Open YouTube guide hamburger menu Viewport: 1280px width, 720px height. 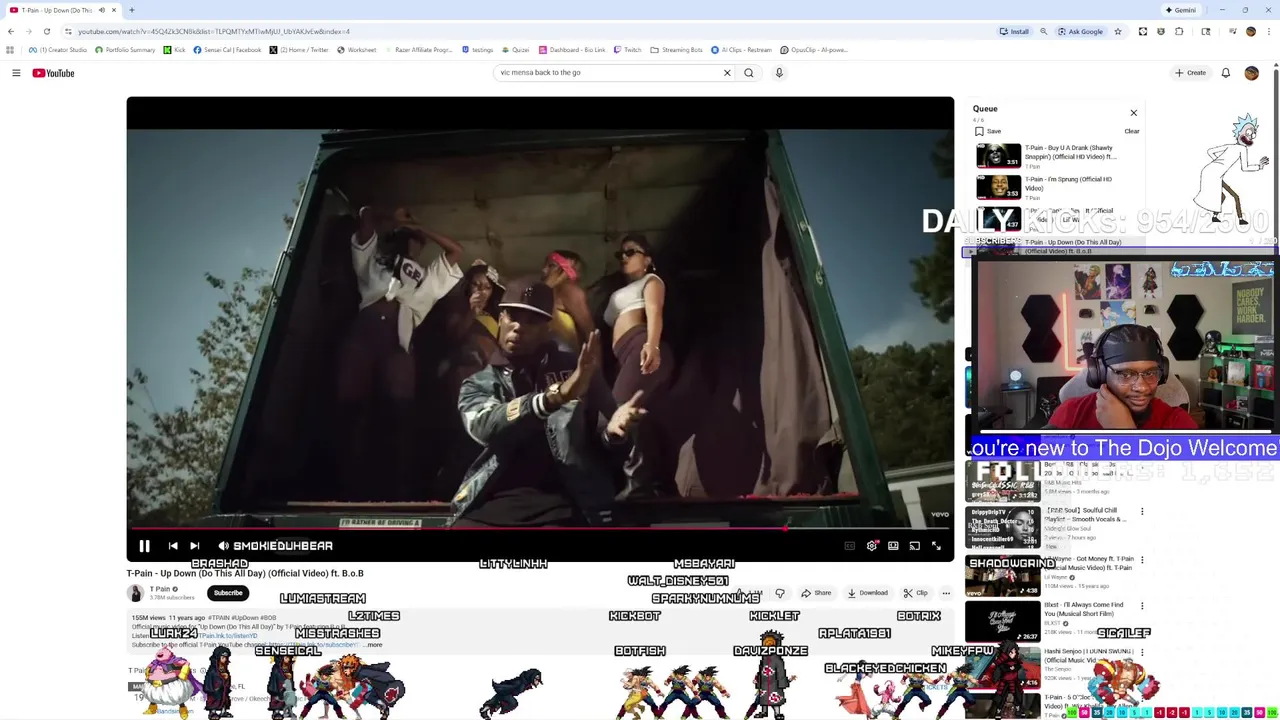16,73
